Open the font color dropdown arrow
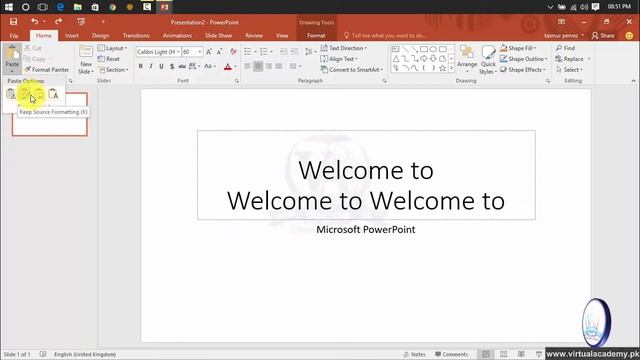 click(x=235, y=67)
